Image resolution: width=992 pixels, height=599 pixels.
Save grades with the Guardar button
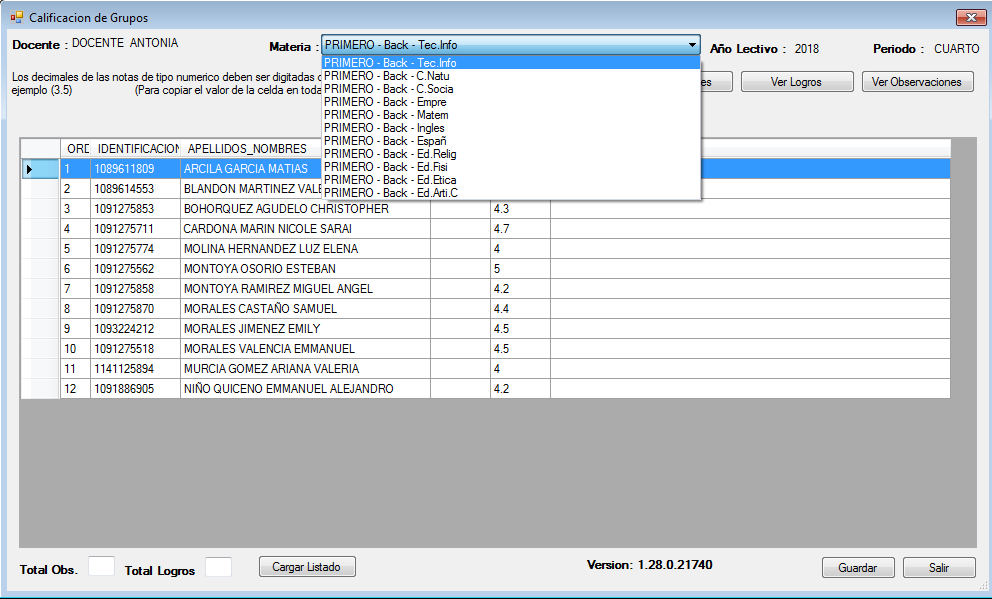pyautogui.click(x=857, y=567)
